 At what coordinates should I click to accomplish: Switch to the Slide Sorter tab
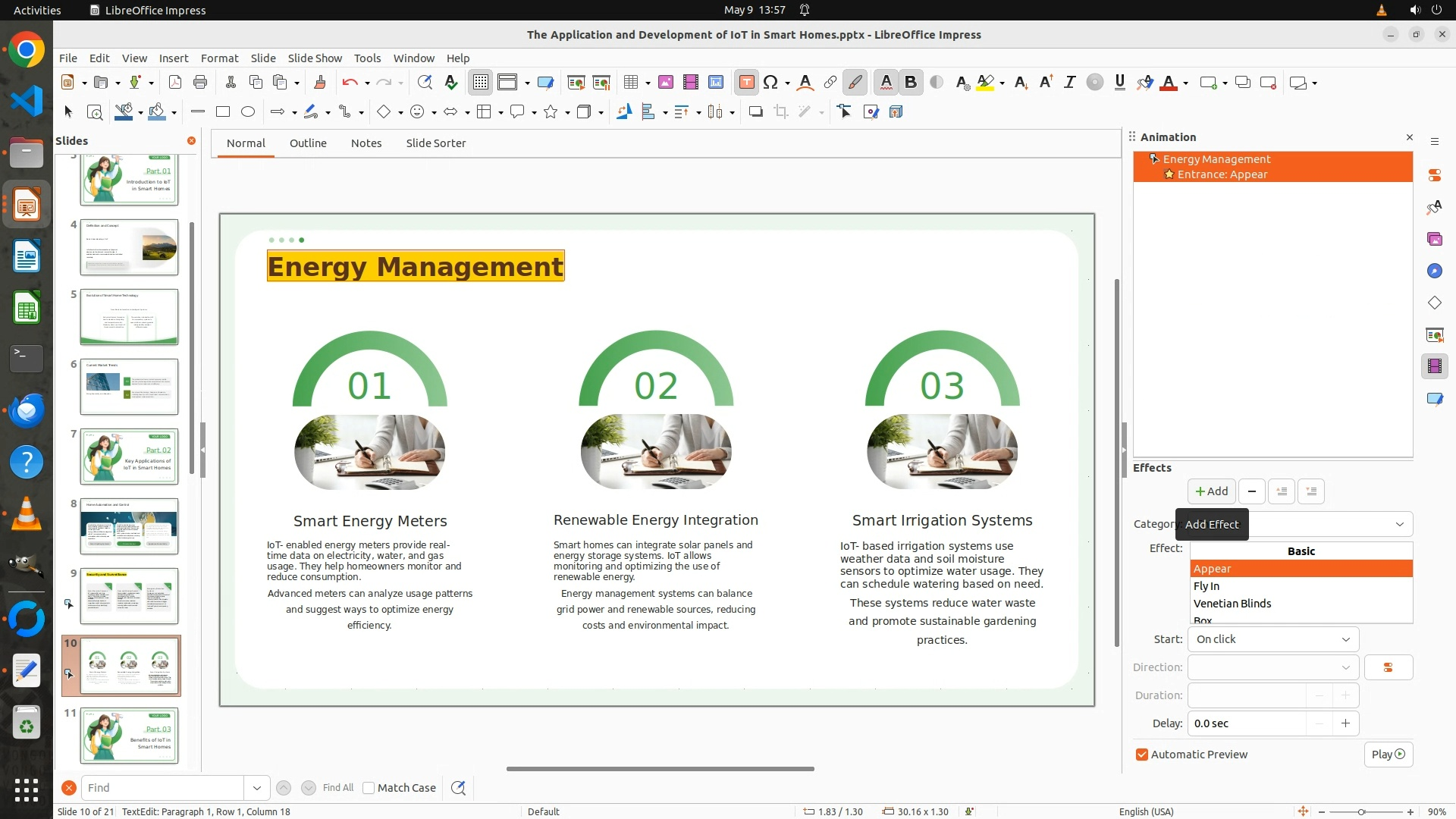click(x=435, y=143)
